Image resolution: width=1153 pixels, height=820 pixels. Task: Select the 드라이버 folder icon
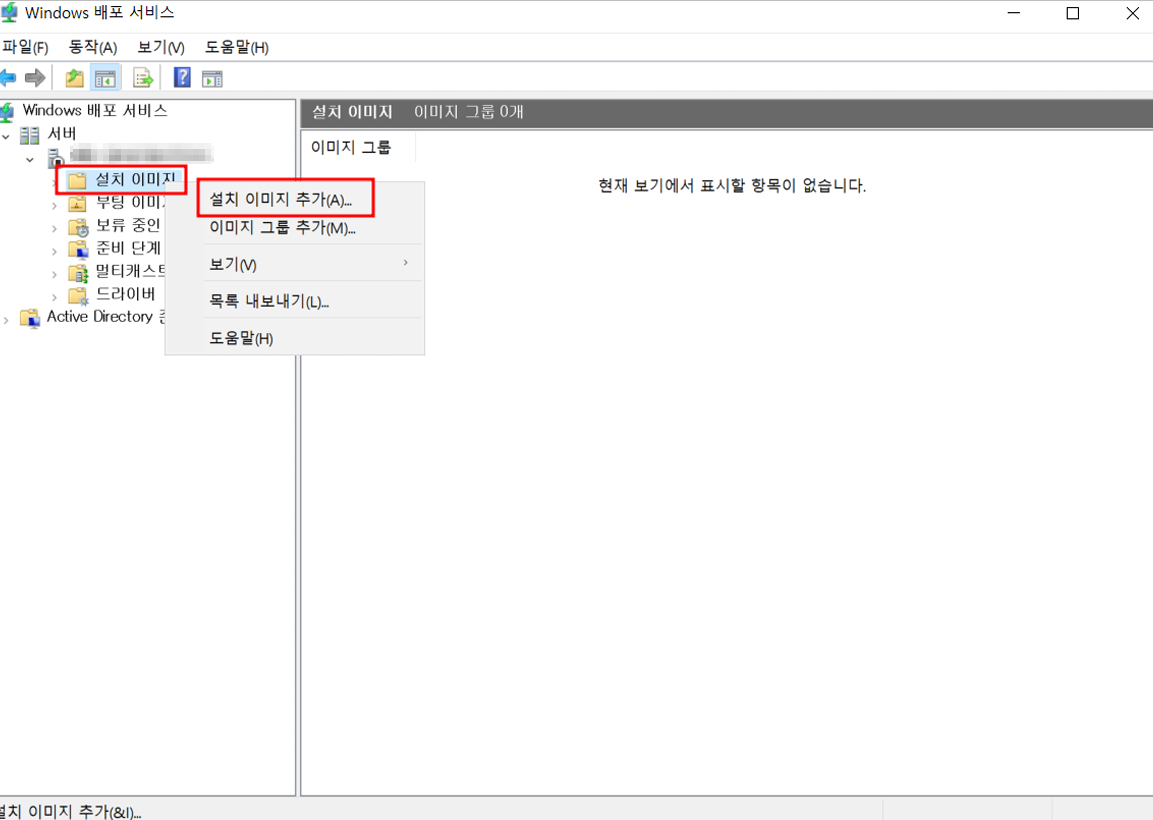pos(78,296)
